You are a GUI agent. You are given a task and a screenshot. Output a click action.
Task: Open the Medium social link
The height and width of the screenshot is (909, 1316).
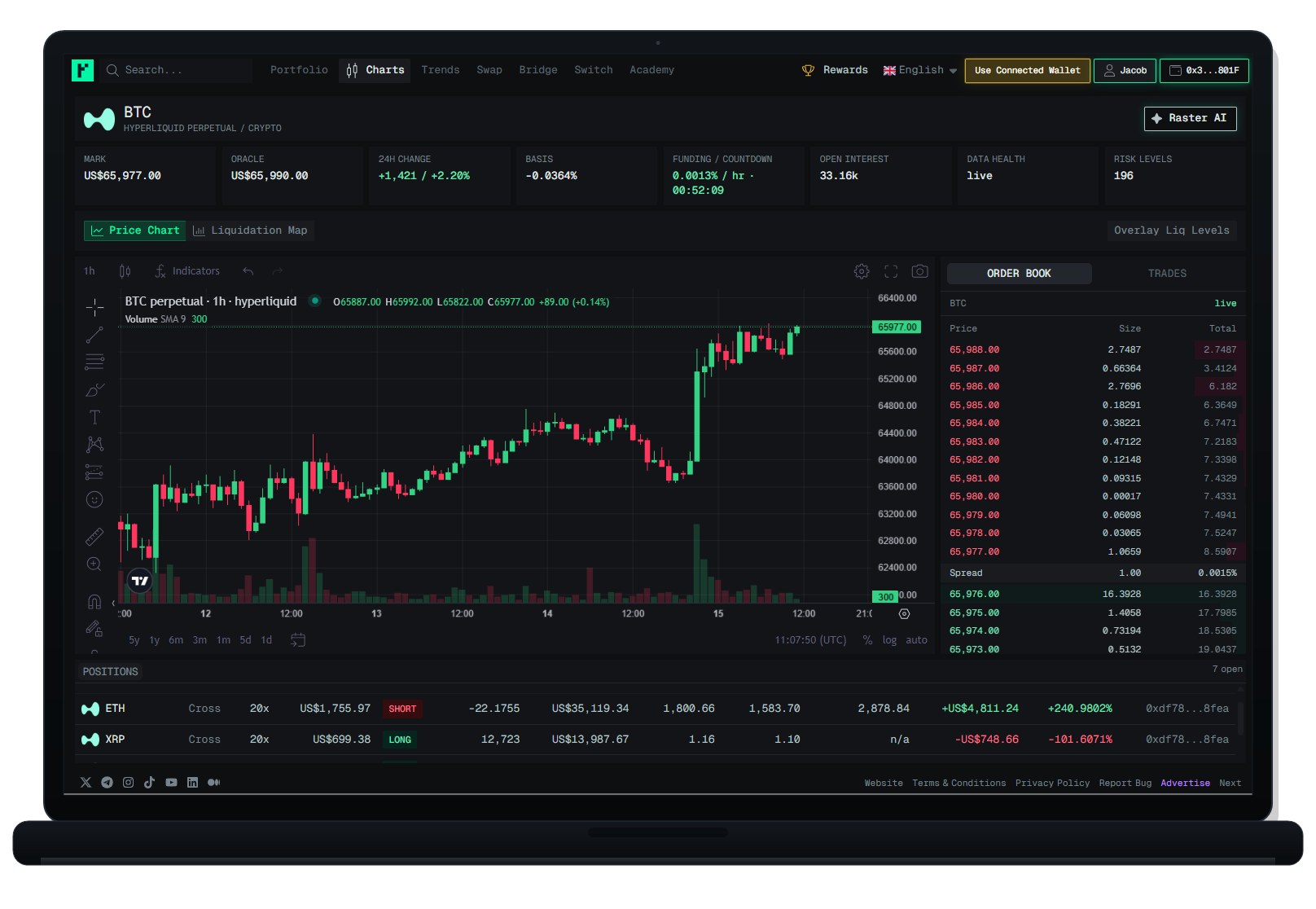[x=214, y=783]
